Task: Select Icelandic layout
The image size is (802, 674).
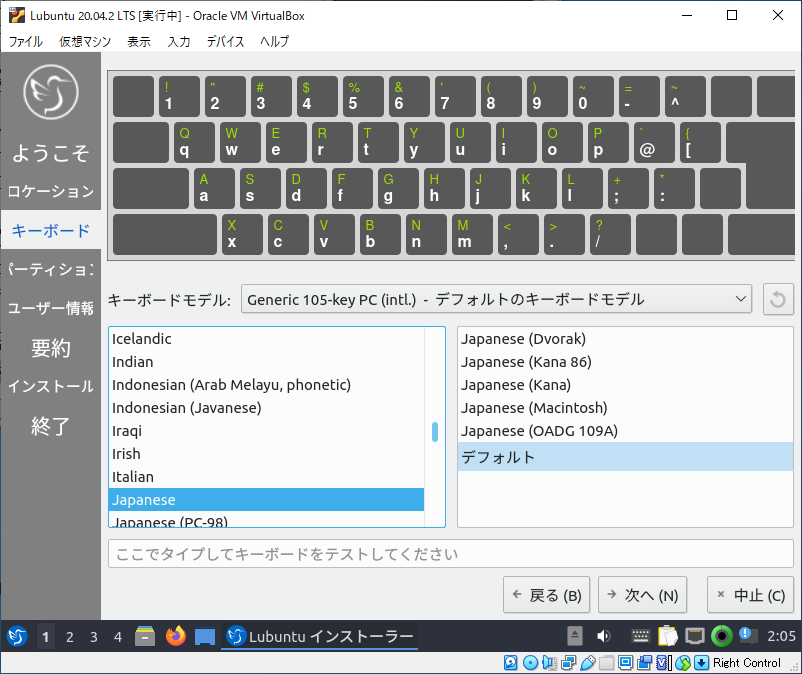Action: (x=266, y=339)
